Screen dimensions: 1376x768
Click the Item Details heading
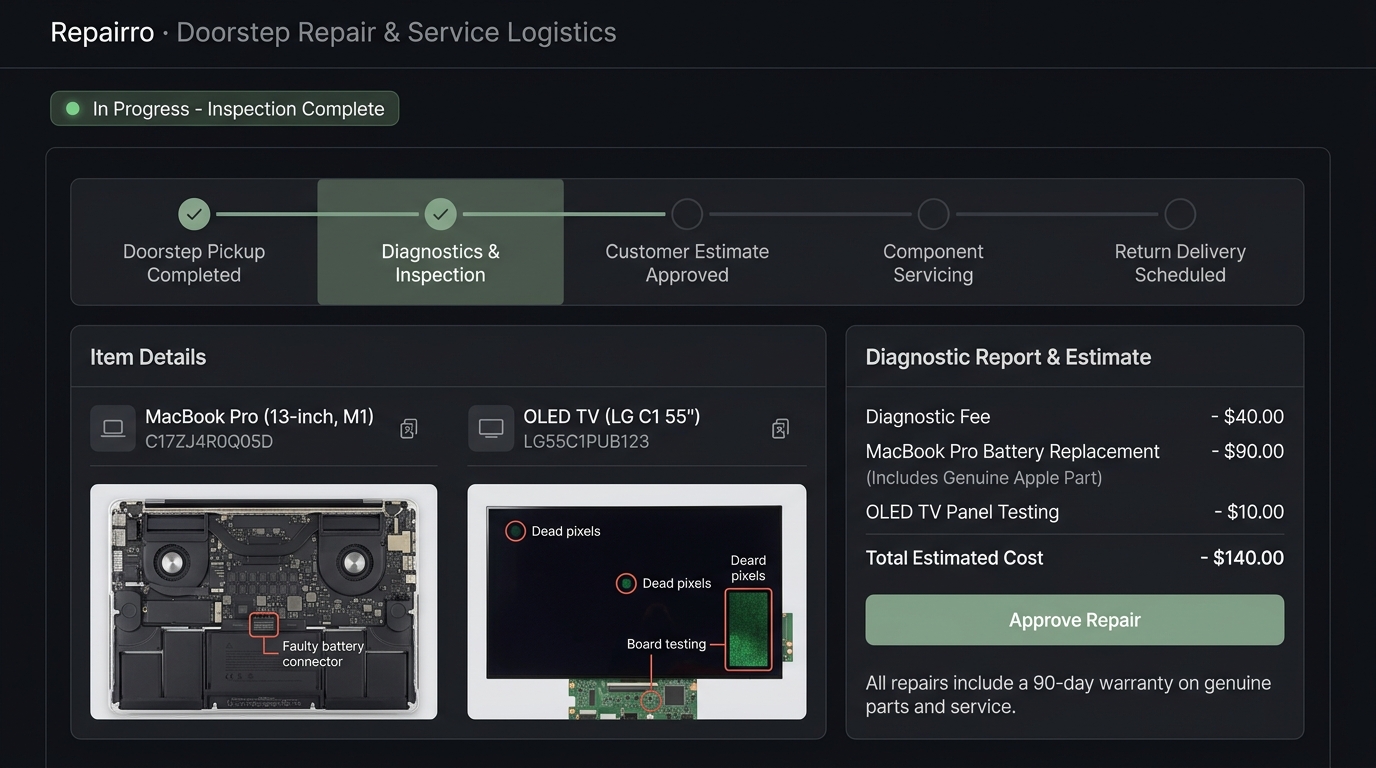(148, 357)
